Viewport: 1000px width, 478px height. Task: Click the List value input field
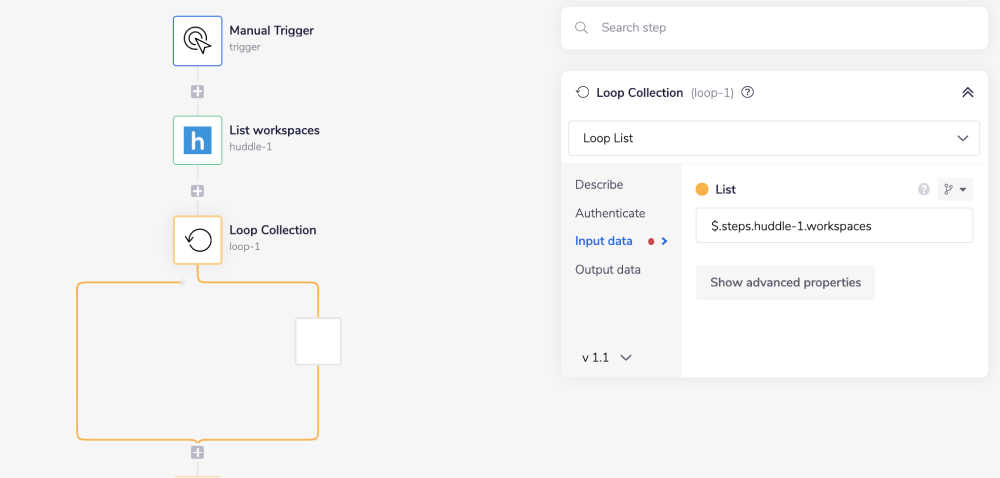834,226
